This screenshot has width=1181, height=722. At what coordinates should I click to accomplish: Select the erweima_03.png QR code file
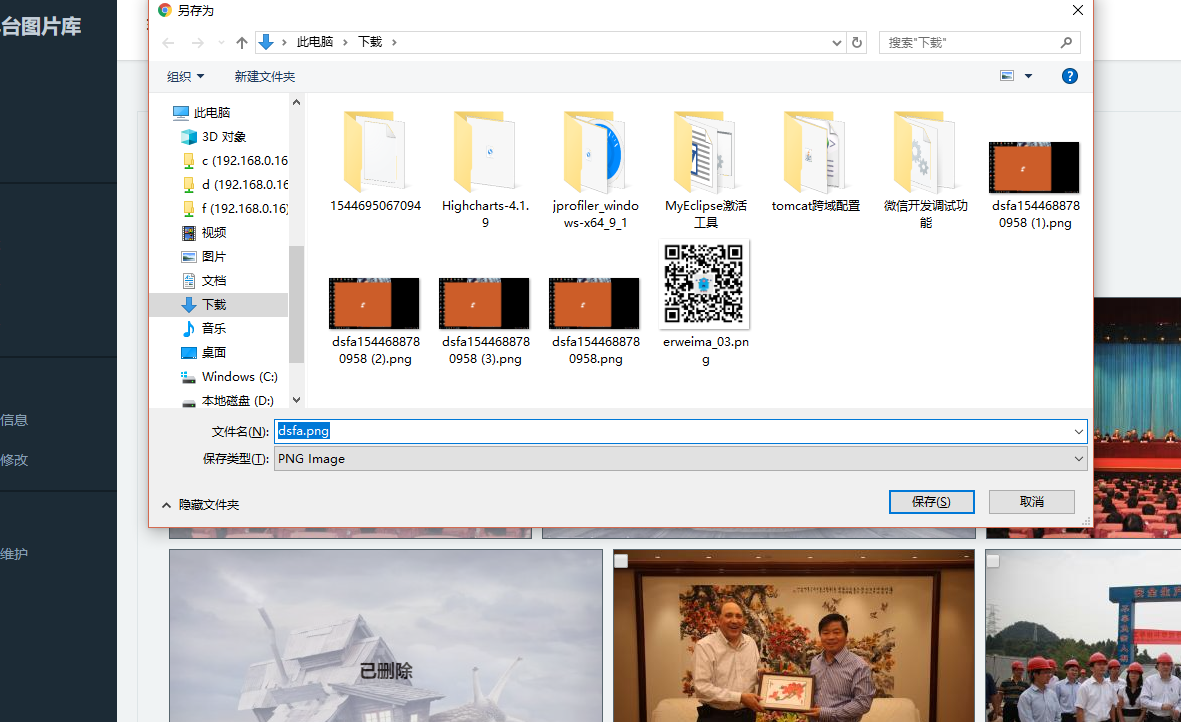[705, 304]
